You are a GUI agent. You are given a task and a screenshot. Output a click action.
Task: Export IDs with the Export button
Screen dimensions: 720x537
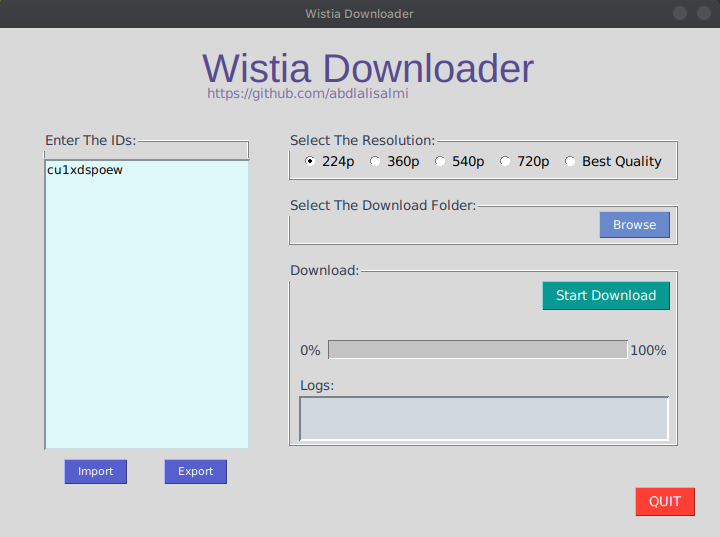[x=196, y=471]
